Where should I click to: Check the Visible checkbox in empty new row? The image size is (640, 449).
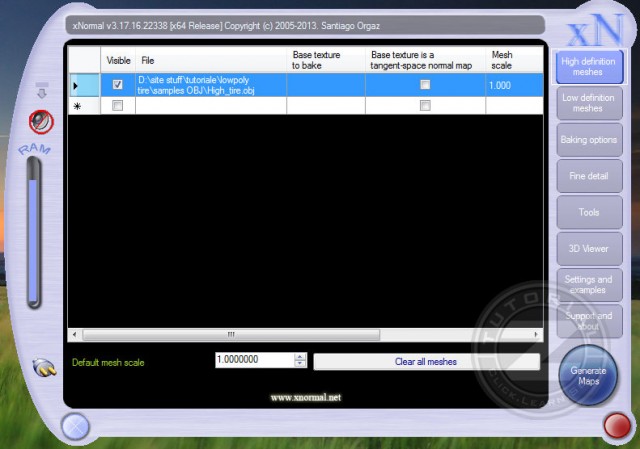click(x=118, y=105)
